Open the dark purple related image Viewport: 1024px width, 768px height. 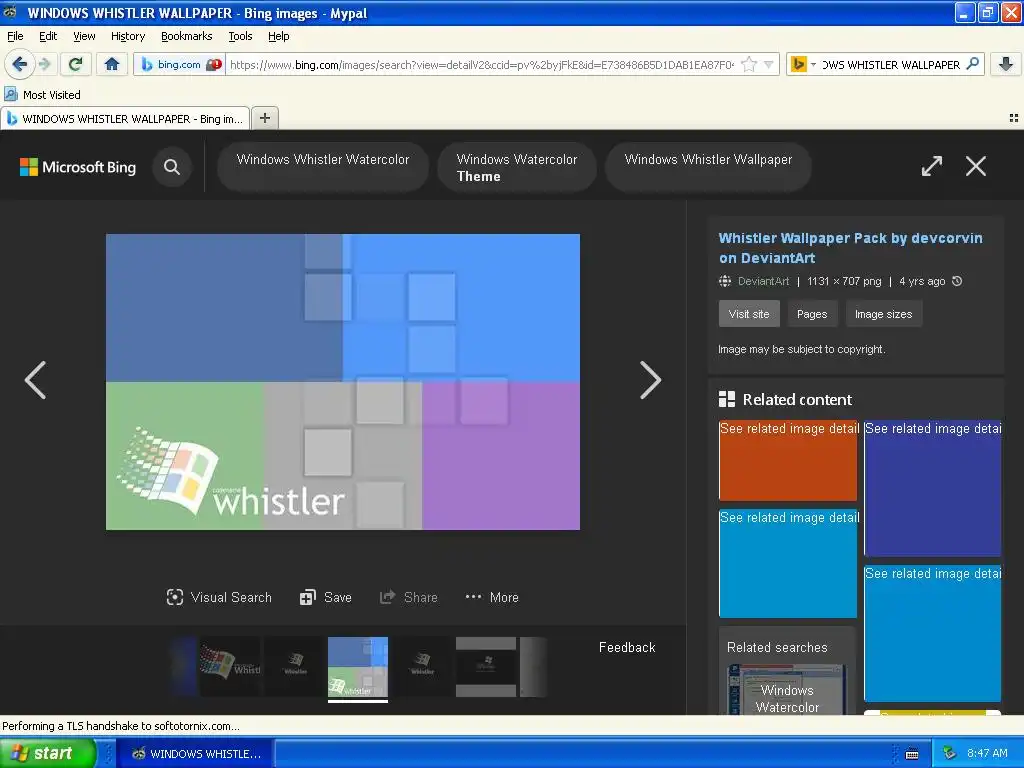coord(933,488)
